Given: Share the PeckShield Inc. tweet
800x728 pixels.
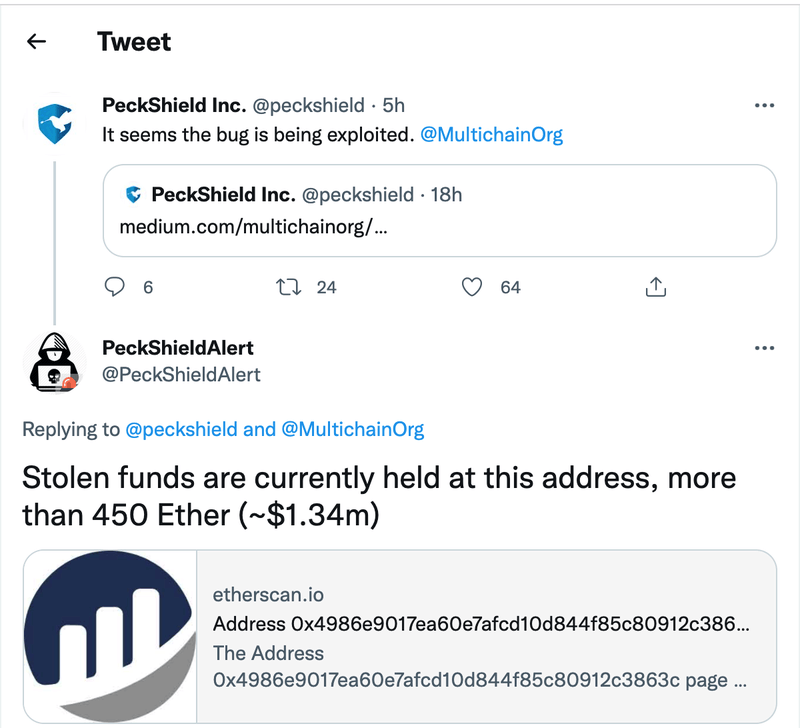Looking at the screenshot, I should [655, 287].
